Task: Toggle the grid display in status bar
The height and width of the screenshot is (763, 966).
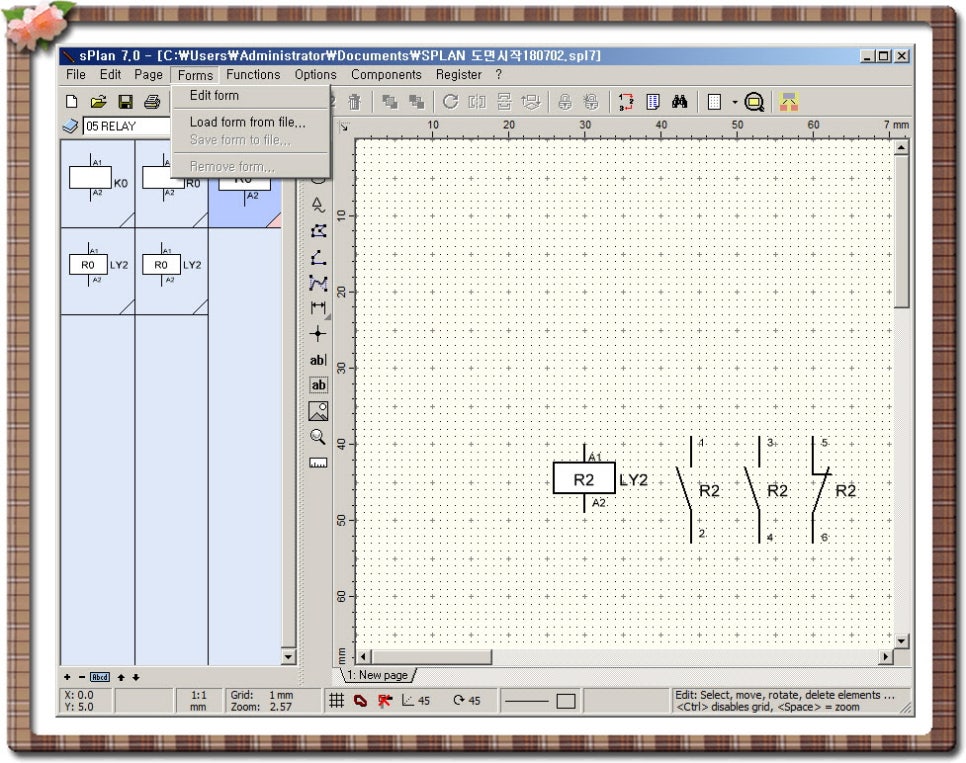Action: [x=337, y=701]
